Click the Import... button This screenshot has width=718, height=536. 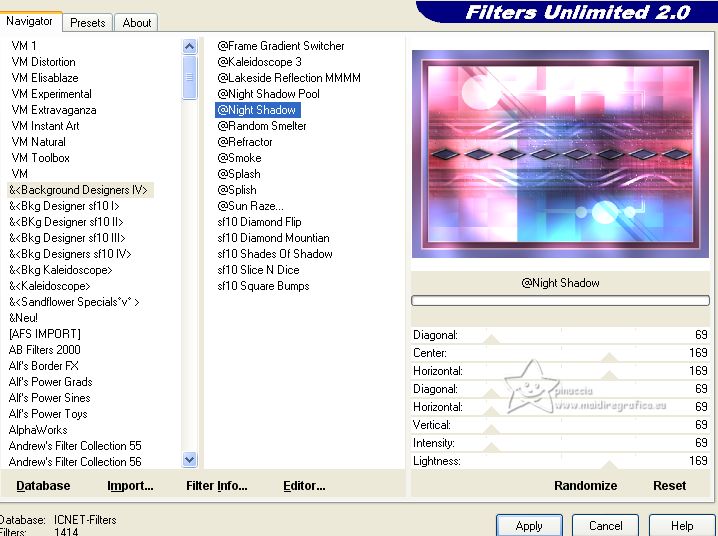[130, 486]
